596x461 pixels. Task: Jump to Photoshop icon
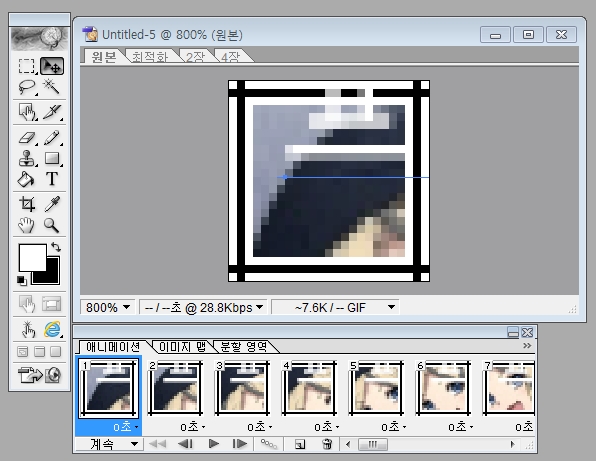[x=40, y=375]
